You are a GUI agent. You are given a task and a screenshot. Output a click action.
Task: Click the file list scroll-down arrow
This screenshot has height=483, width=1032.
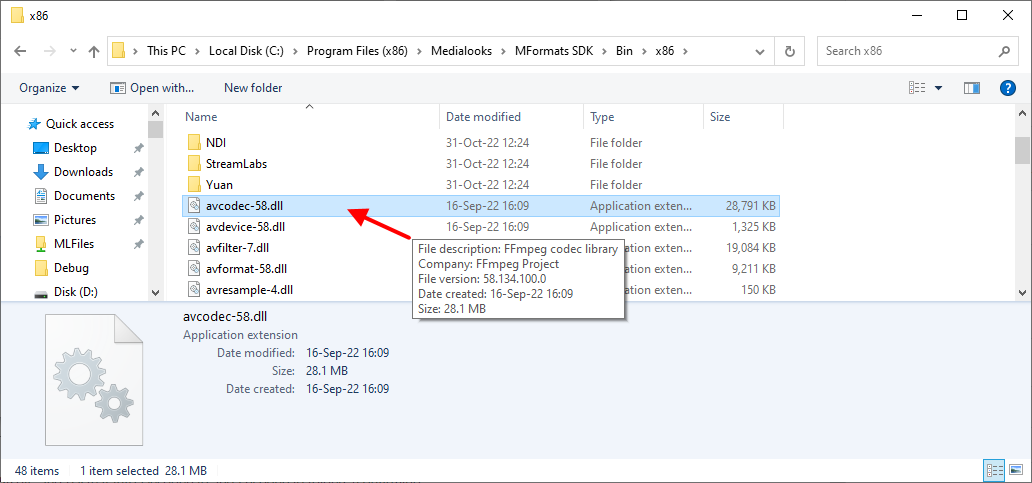click(x=1023, y=293)
